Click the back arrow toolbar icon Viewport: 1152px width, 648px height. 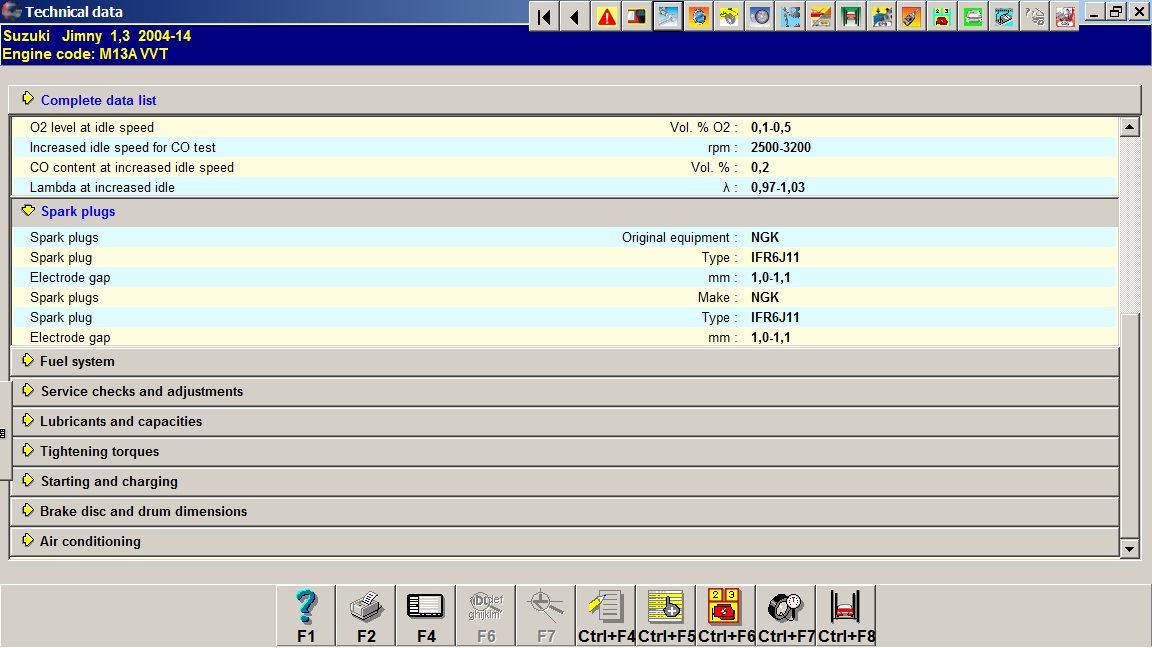[575, 16]
